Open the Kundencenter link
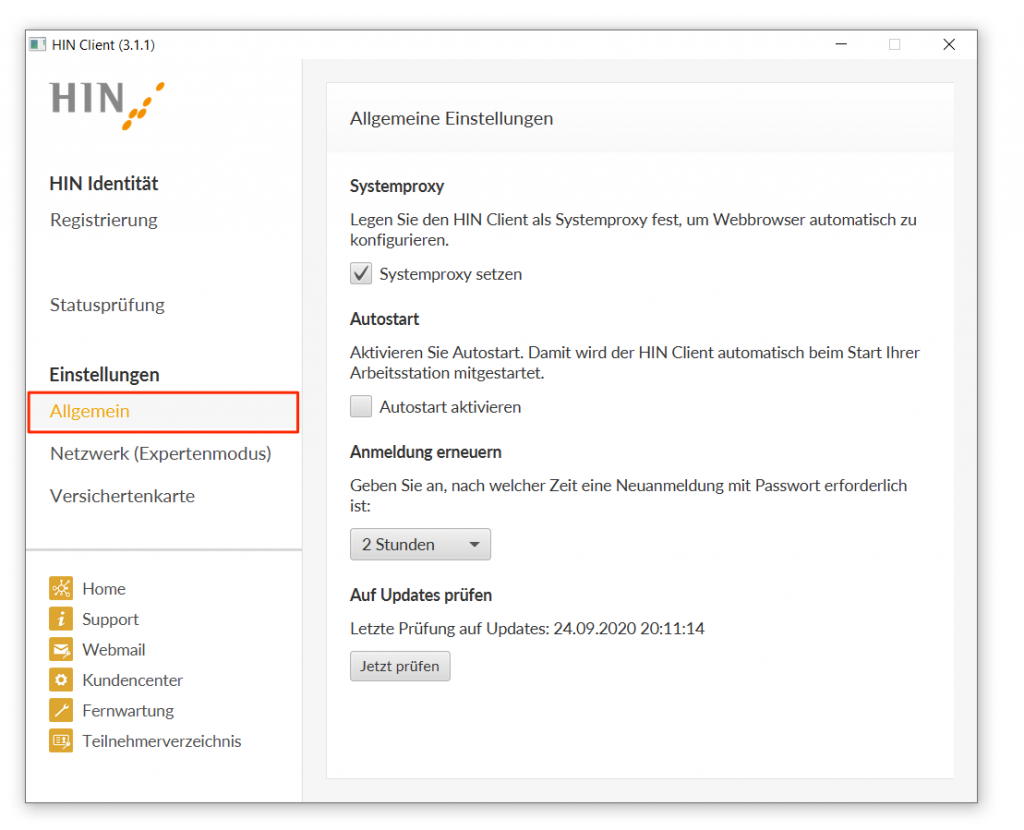Image resolution: width=1024 pixels, height=830 pixels. click(x=133, y=680)
